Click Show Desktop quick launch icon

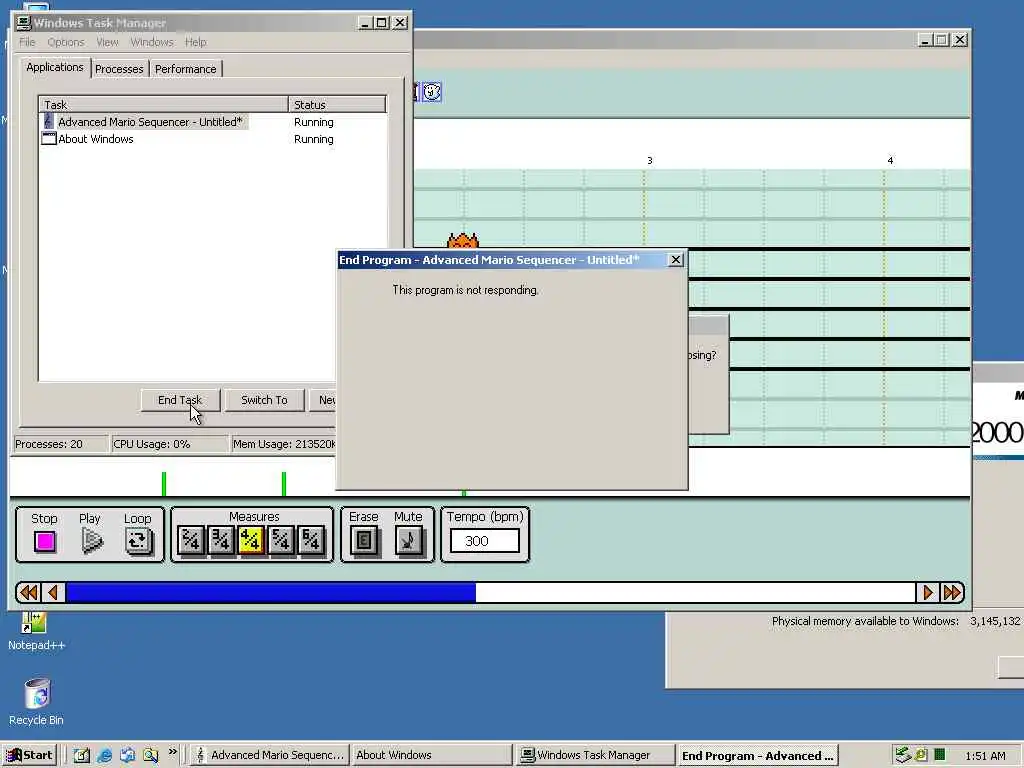pyautogui.click(x=81, y=755)
